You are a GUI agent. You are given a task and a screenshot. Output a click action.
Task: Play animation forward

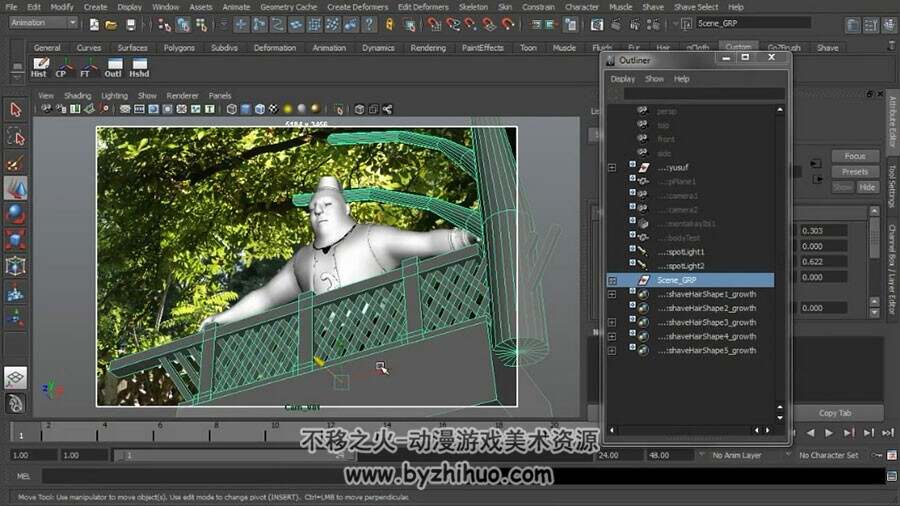pos(829,433)
